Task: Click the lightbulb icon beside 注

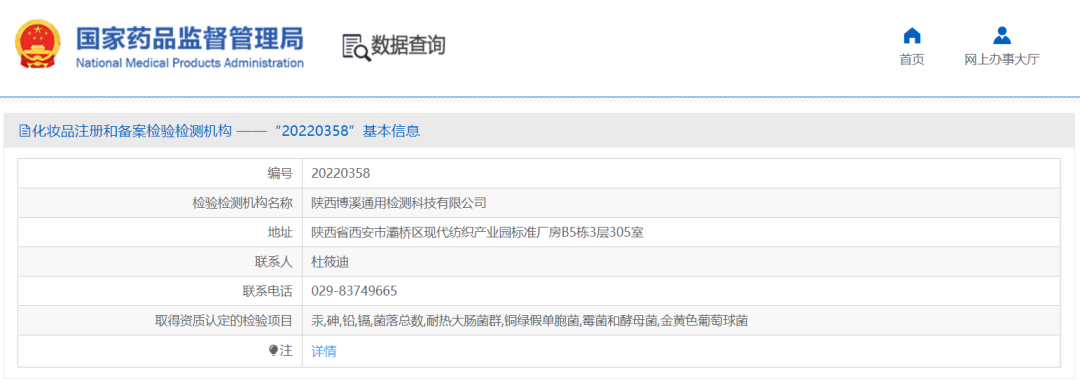Action: (x=273, y=351)
